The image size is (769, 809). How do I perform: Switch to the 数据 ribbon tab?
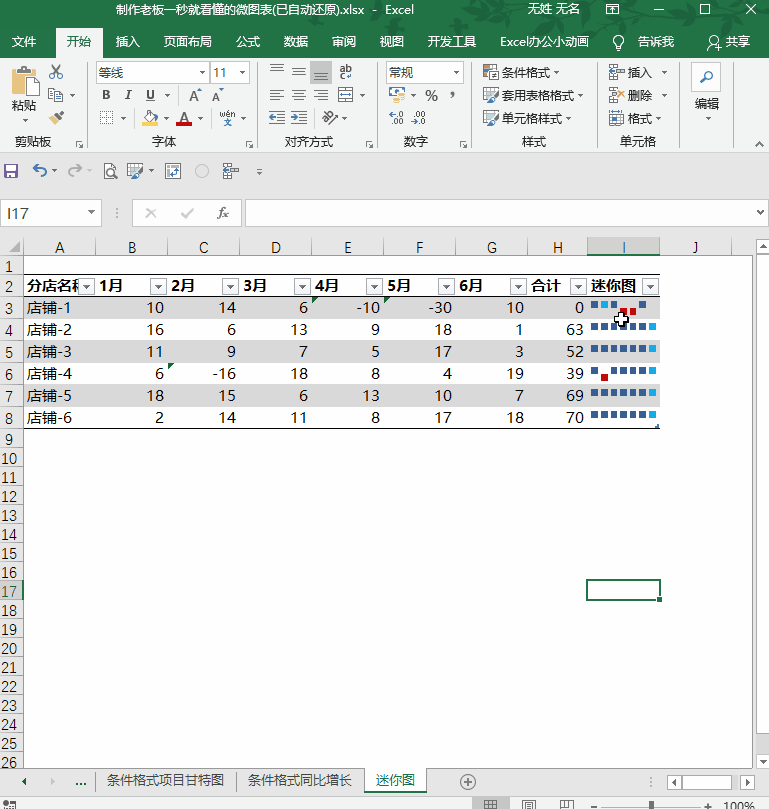pyautogui.click(x=296, y=41)
